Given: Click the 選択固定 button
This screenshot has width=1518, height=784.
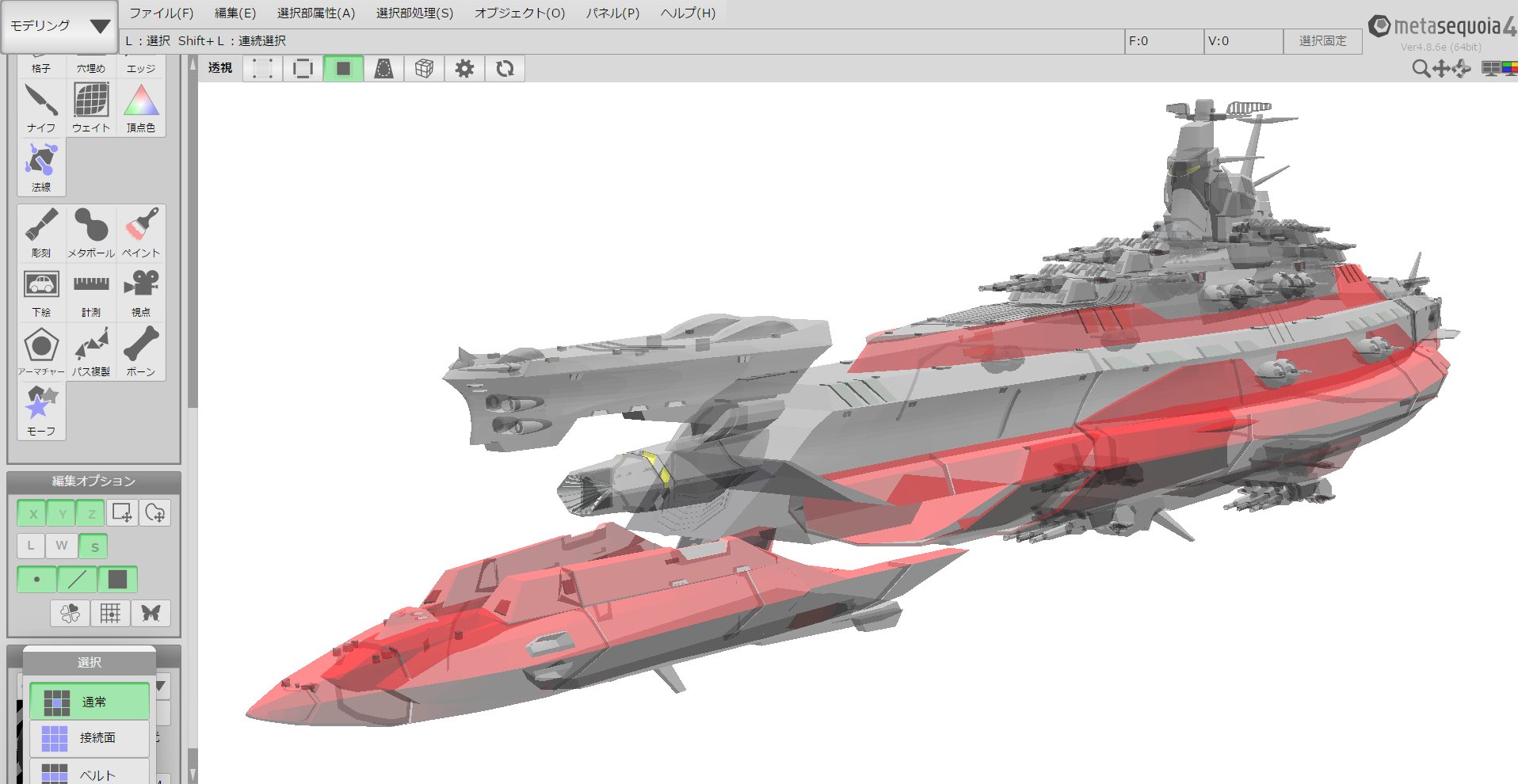Looking at the screenshot, I should coord(1322,41).
